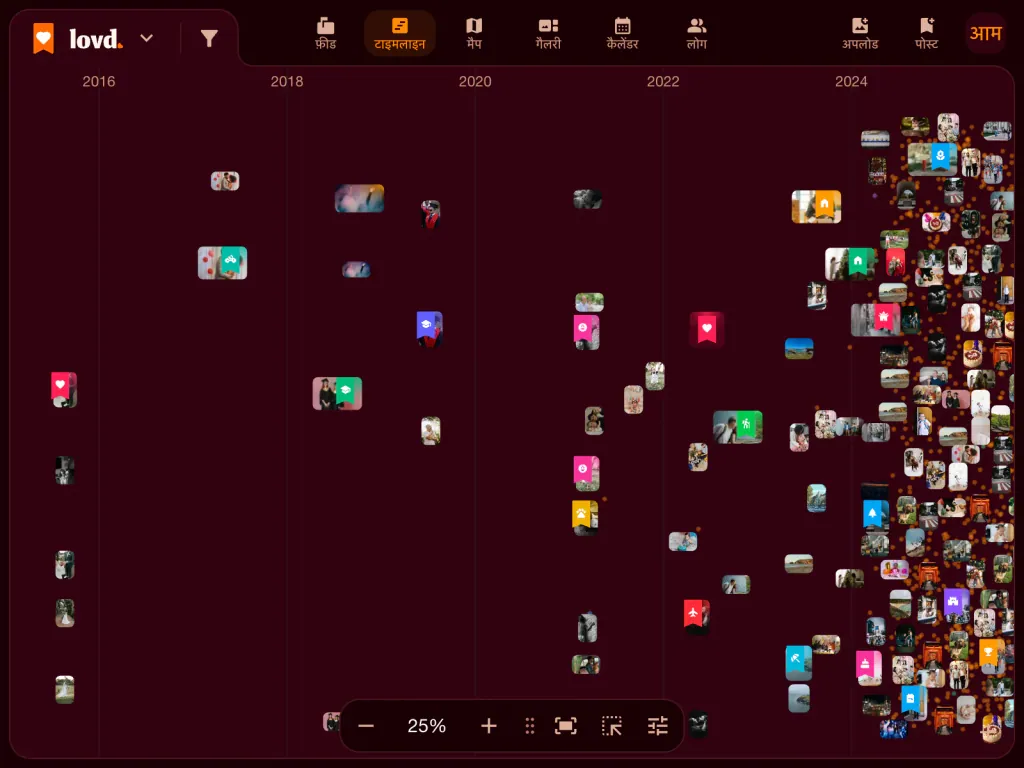This screenshot has height=768, width=1024.
Task: Open the फ़ीड tab
Action: [x=325, y=34]
